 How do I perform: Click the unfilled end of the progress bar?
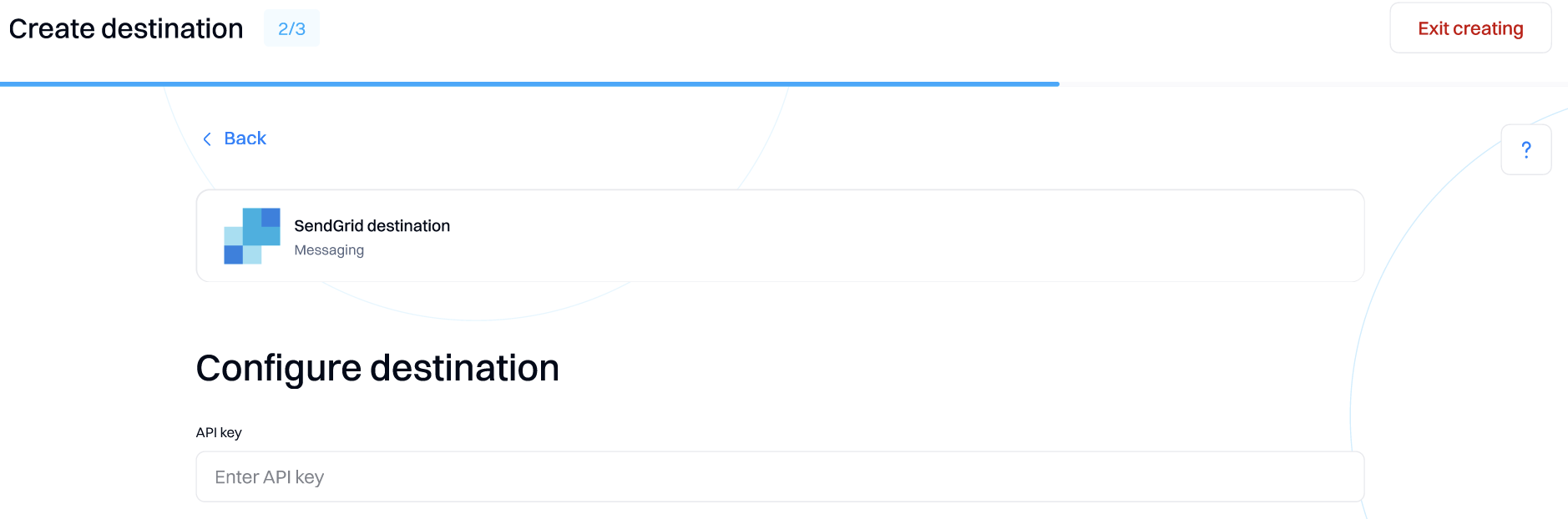[x=1311, y=84]
